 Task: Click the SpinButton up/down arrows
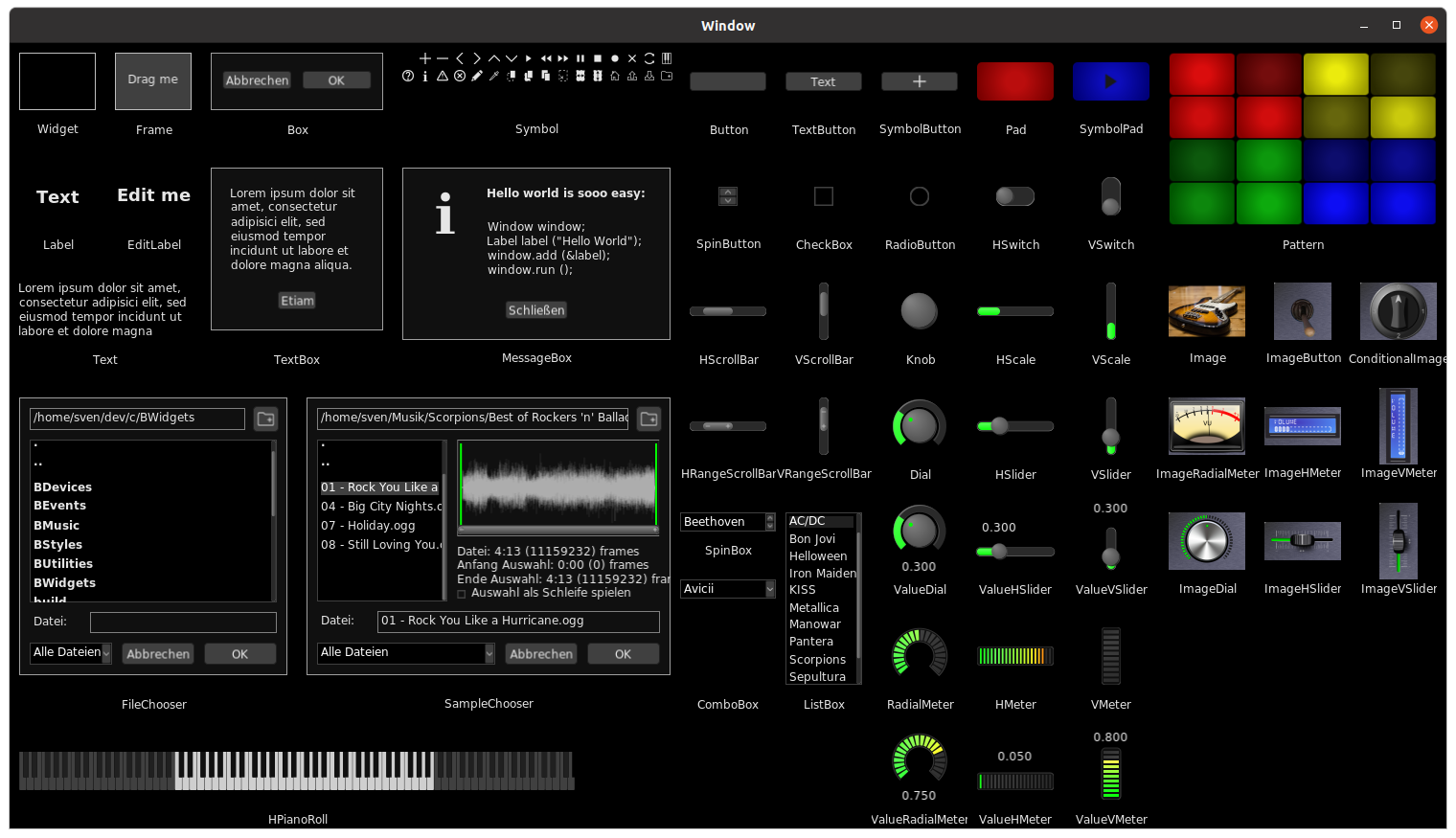(x=728, y=196)
